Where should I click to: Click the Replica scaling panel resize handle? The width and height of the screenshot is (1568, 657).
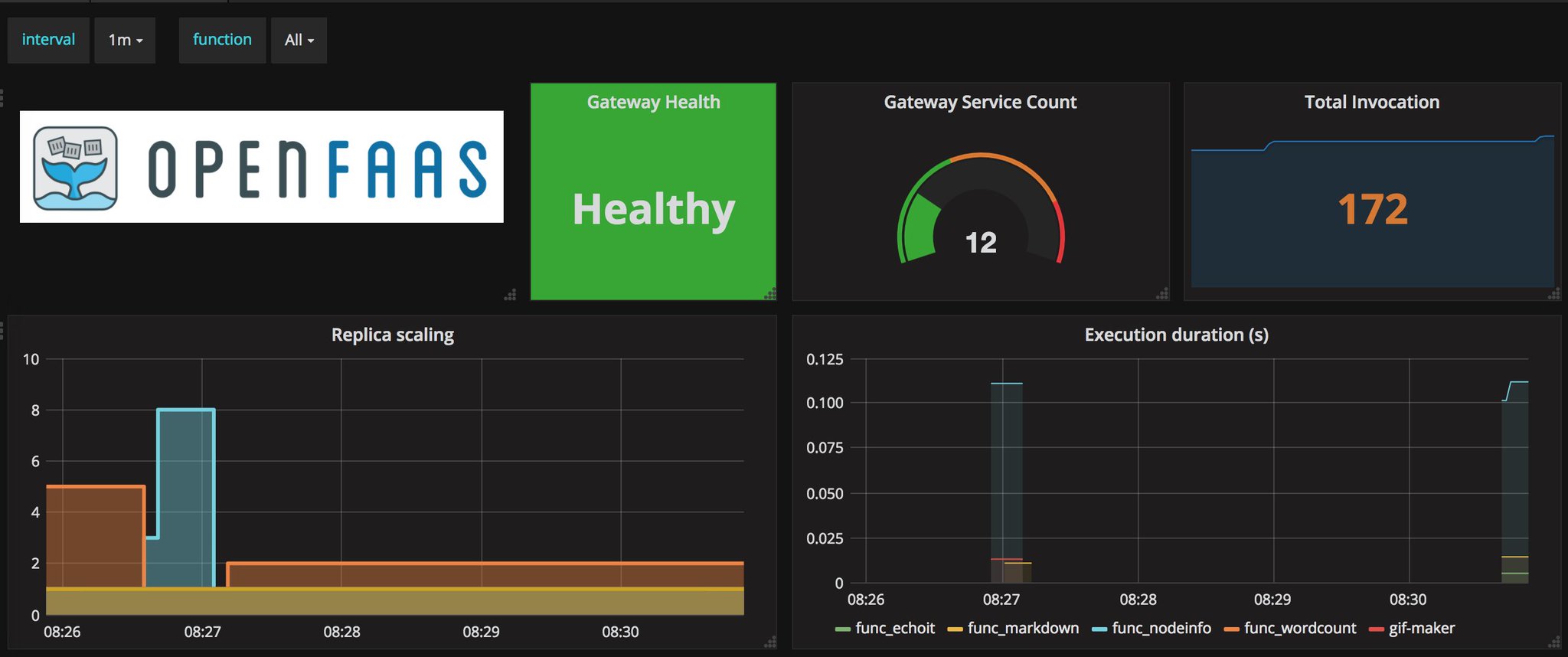pos(770,642)
